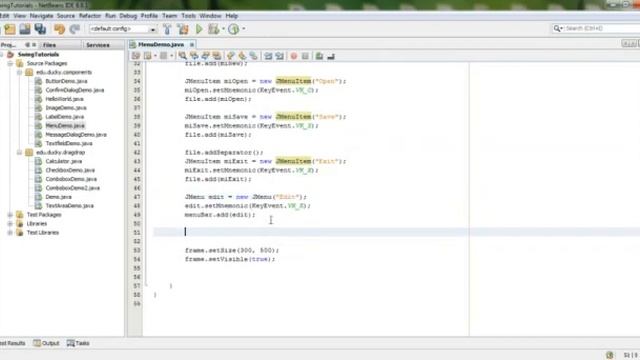Image resolution: width=640 pixels, height=360 pixels.
Task: Collapse the edu.ducky.dragdrop package
Action: pyautogui.click(x=19, y=152)
